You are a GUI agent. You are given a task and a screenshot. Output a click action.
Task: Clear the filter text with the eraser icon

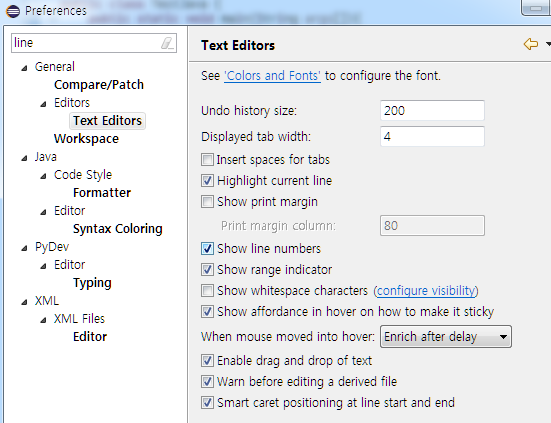167,43
